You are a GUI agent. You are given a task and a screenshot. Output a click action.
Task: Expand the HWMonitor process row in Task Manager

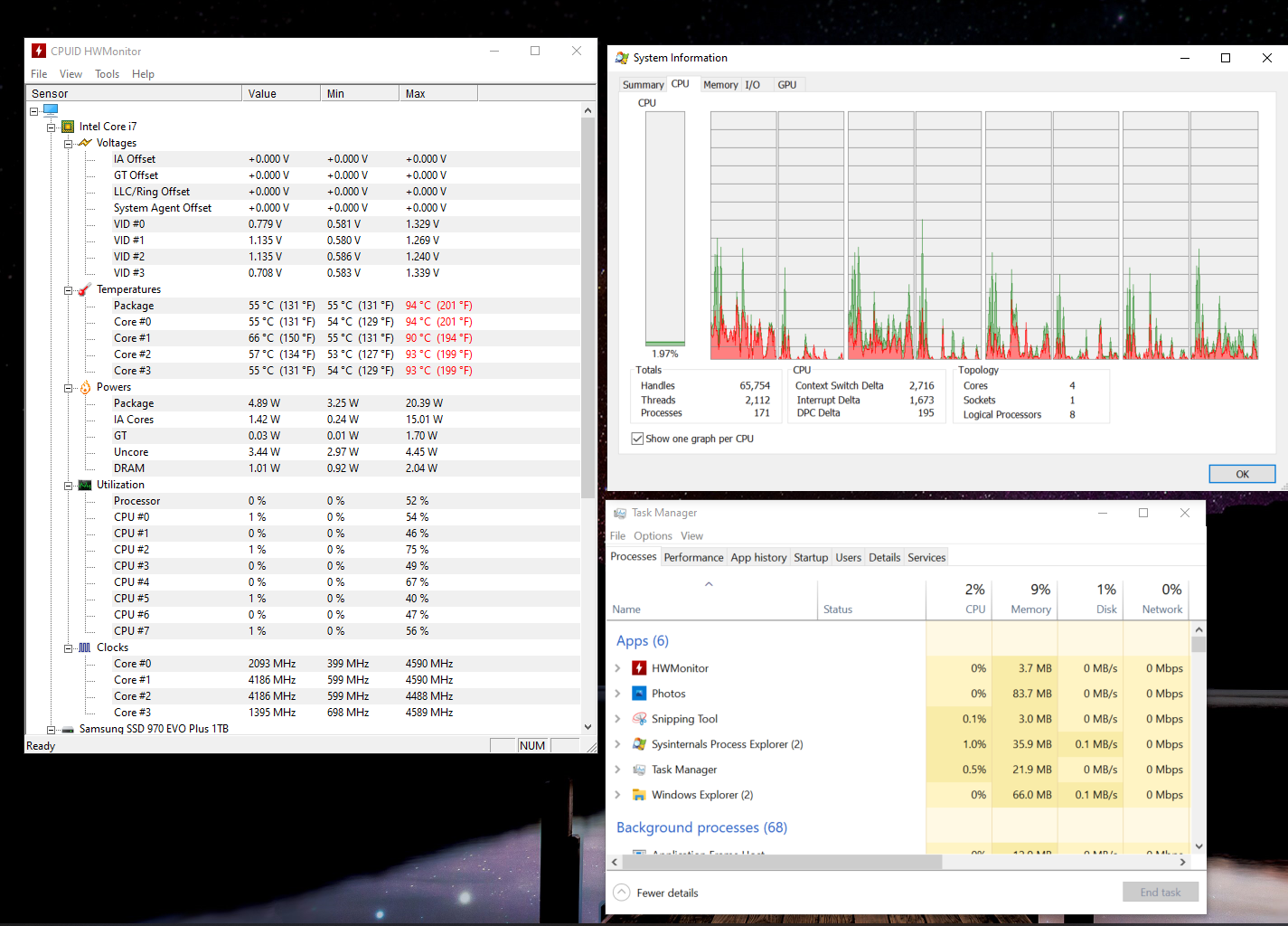(617, 668)
